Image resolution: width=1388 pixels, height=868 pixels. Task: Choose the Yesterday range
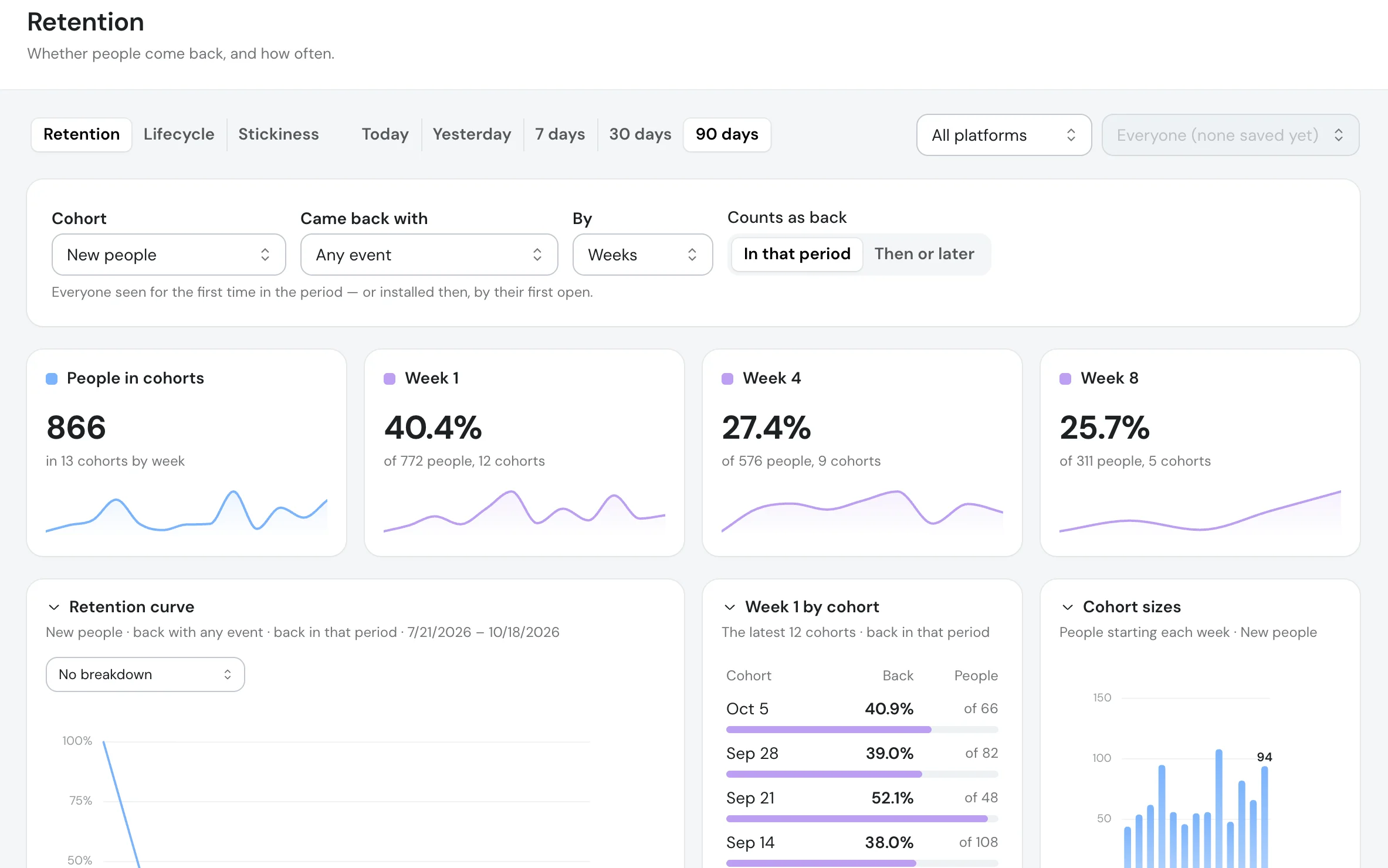[472, 134]
